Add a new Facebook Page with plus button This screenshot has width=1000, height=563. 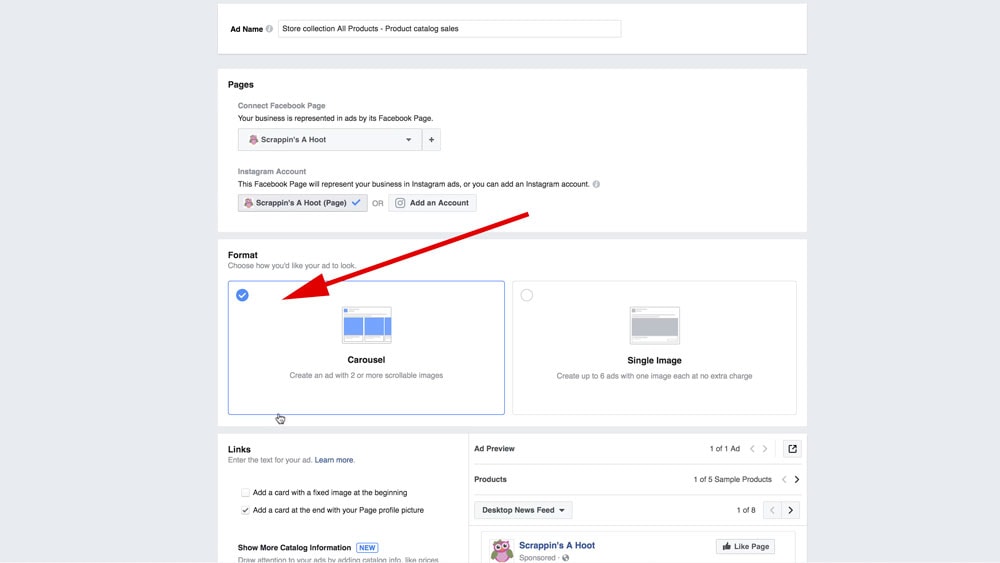click(431, 140)
